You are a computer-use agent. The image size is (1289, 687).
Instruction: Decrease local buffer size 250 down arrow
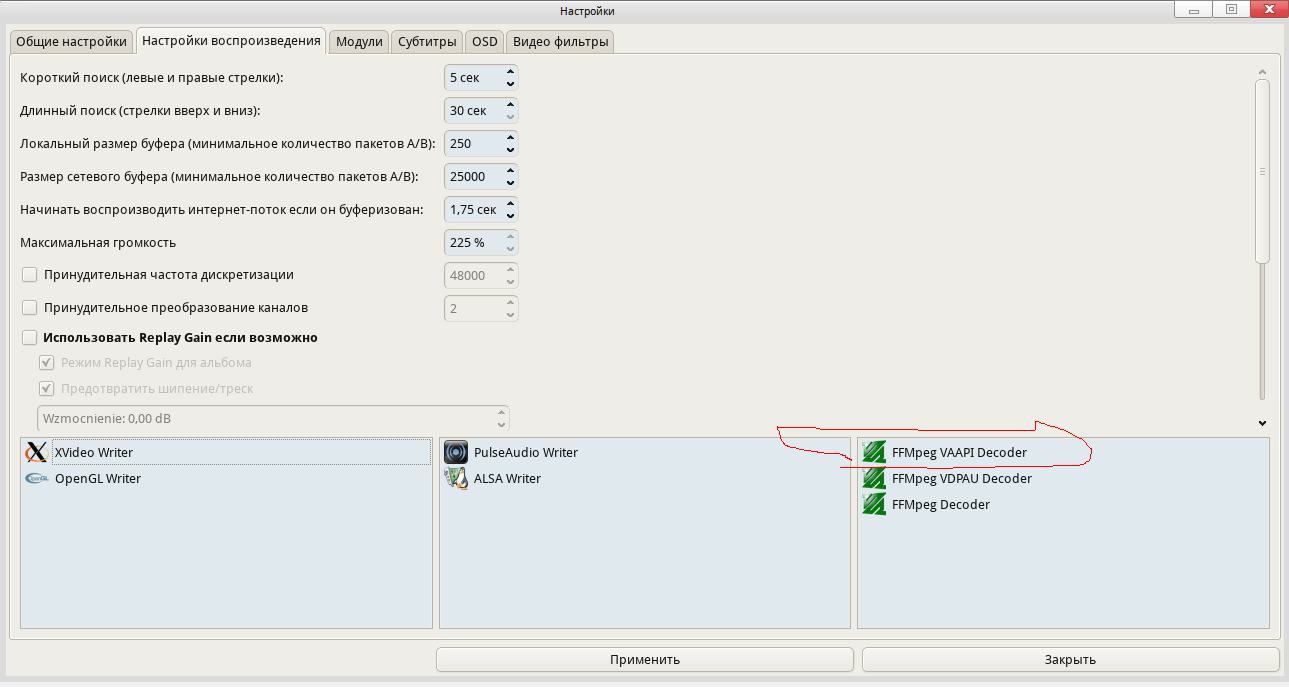click(x=510, y=150)
